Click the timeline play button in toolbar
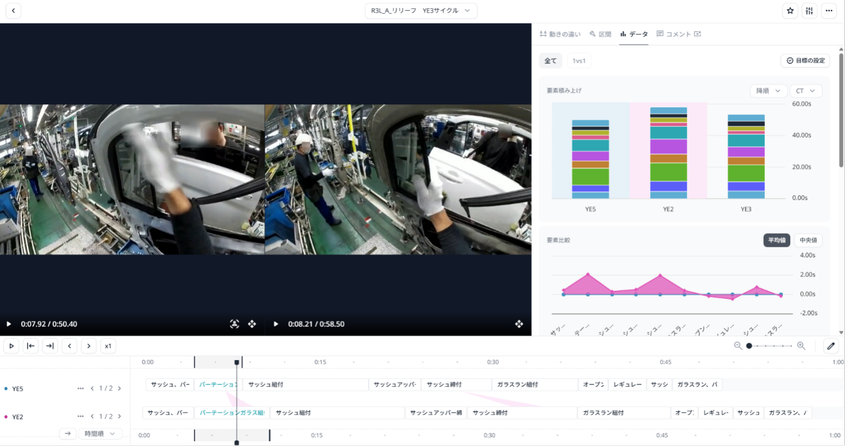Image resolution: width=847 pixels, height=447 pixels. coord(11,346)
